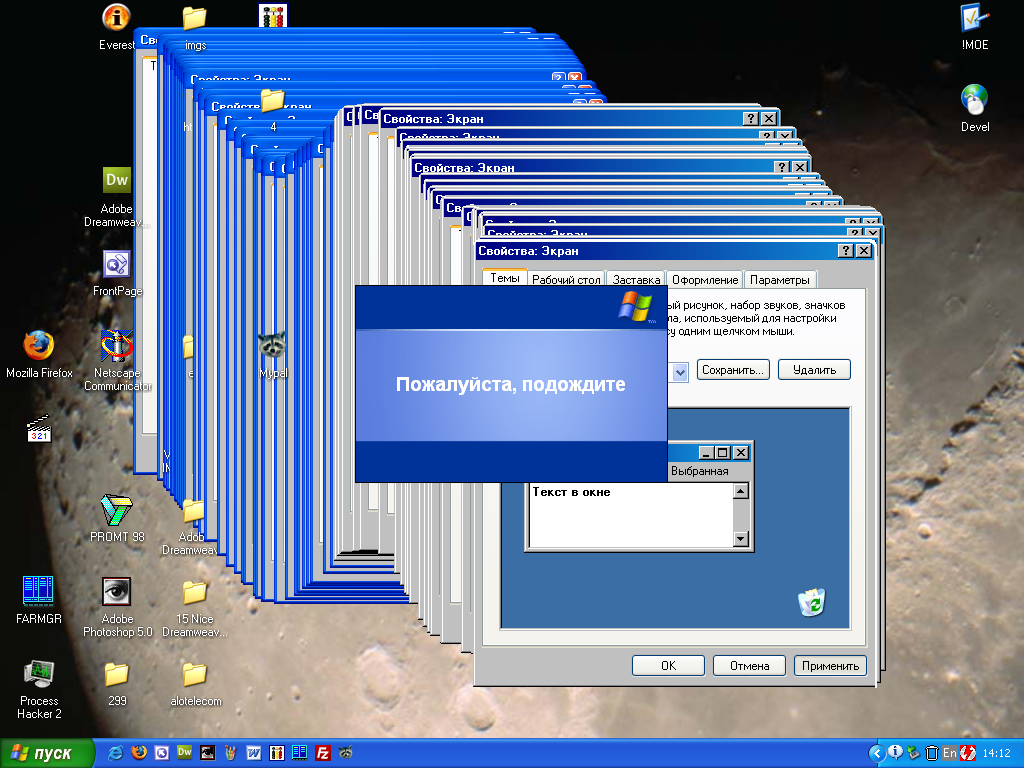The height and width of the screenshot is (768, 1024).
Task: Select the Devel desktop icon
Action: [974, 108]
